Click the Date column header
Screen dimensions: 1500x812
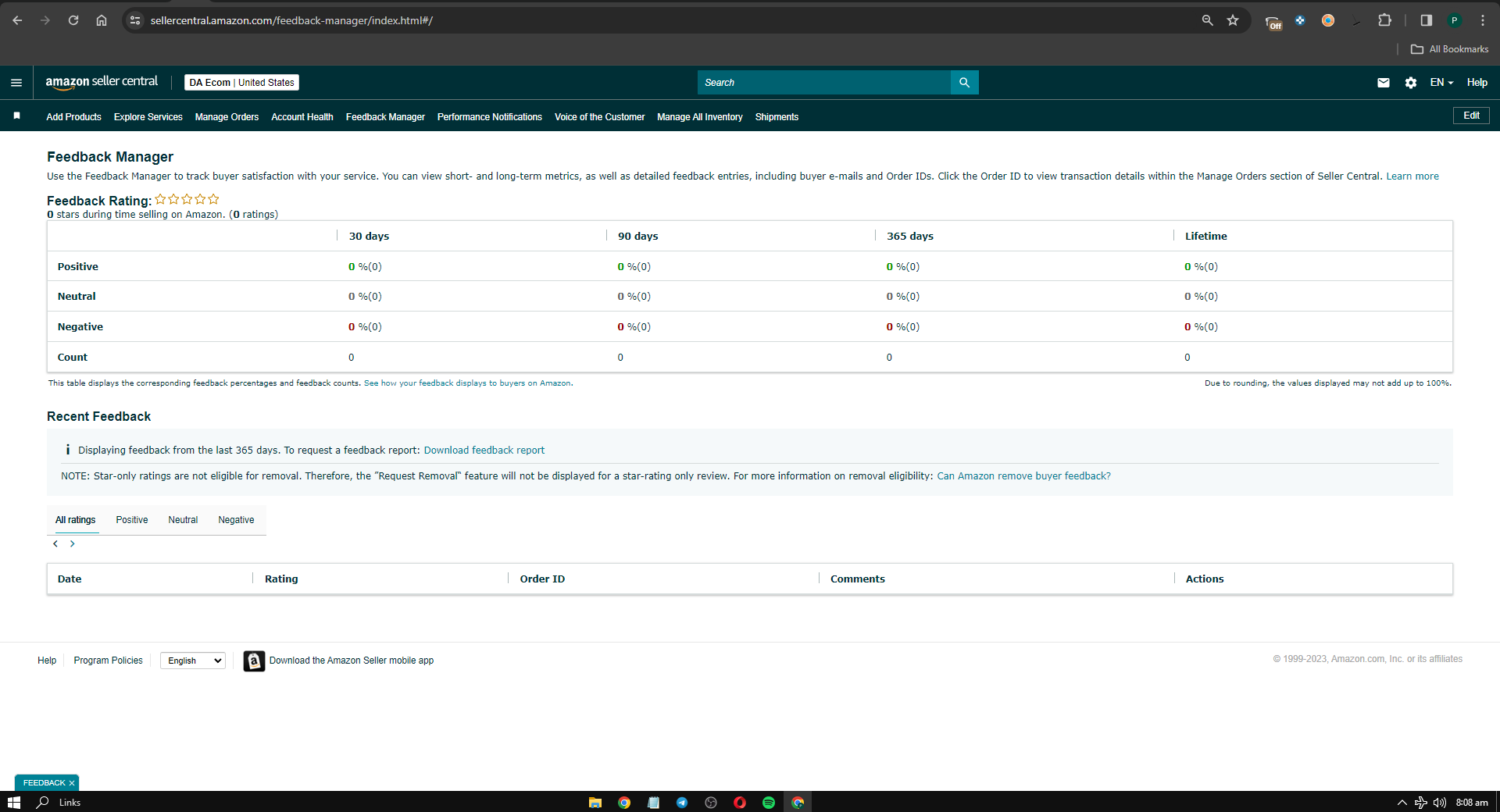point(70,579)
